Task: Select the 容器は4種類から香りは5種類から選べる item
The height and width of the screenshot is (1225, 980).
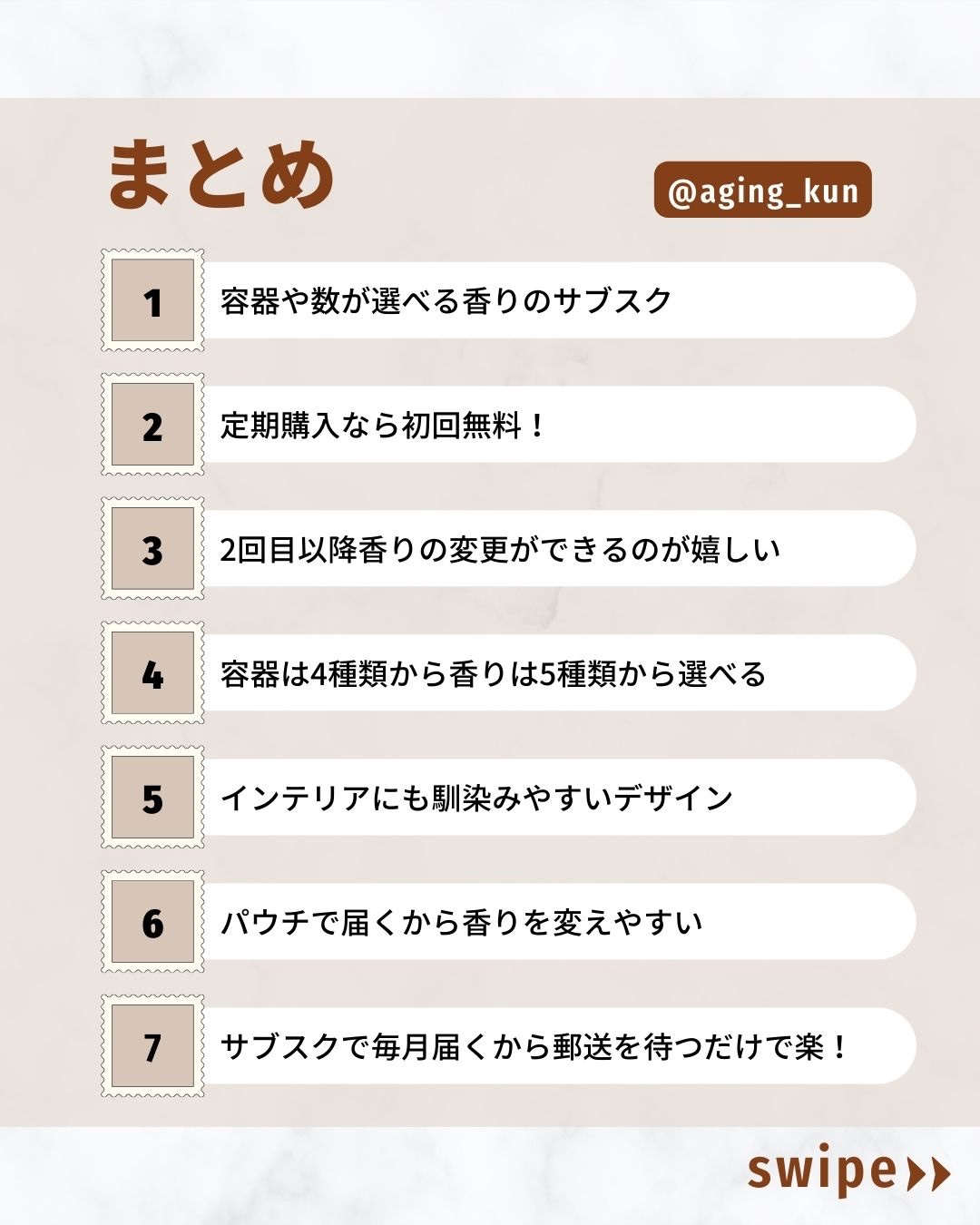Action: pos(494,673)
